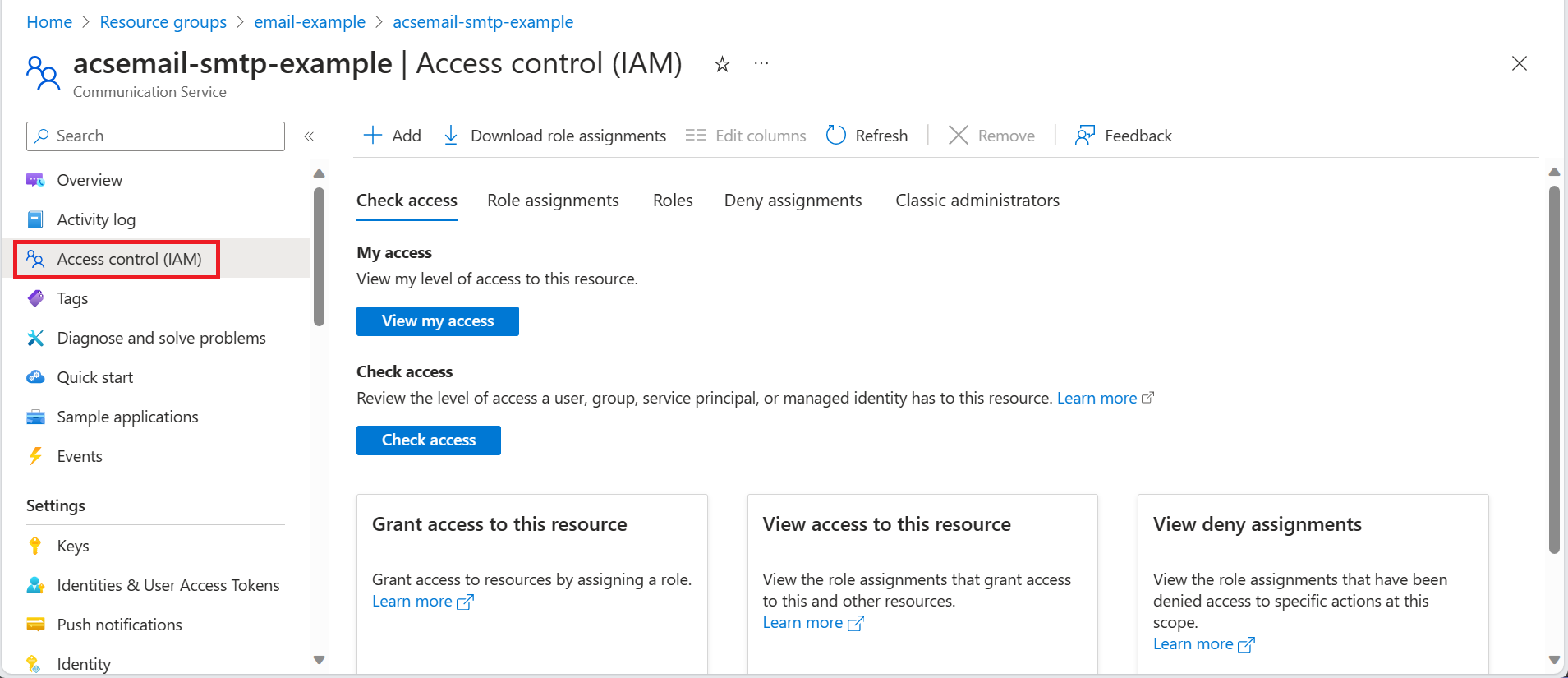Navigate to Resource groups breadcrumb

pos(163,22)
